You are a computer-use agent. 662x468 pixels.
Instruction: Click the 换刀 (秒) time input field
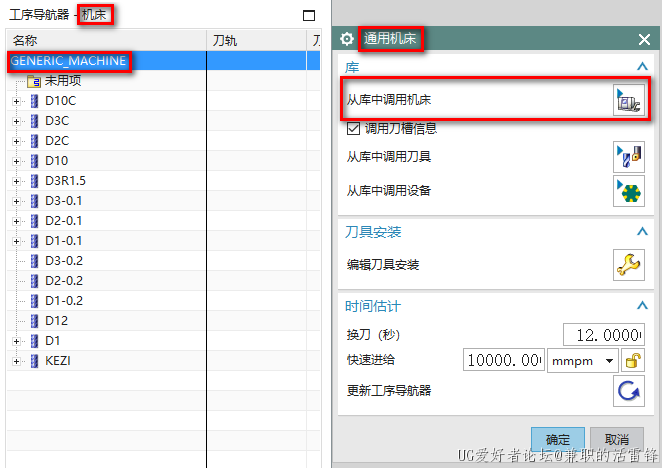[601, 335]
